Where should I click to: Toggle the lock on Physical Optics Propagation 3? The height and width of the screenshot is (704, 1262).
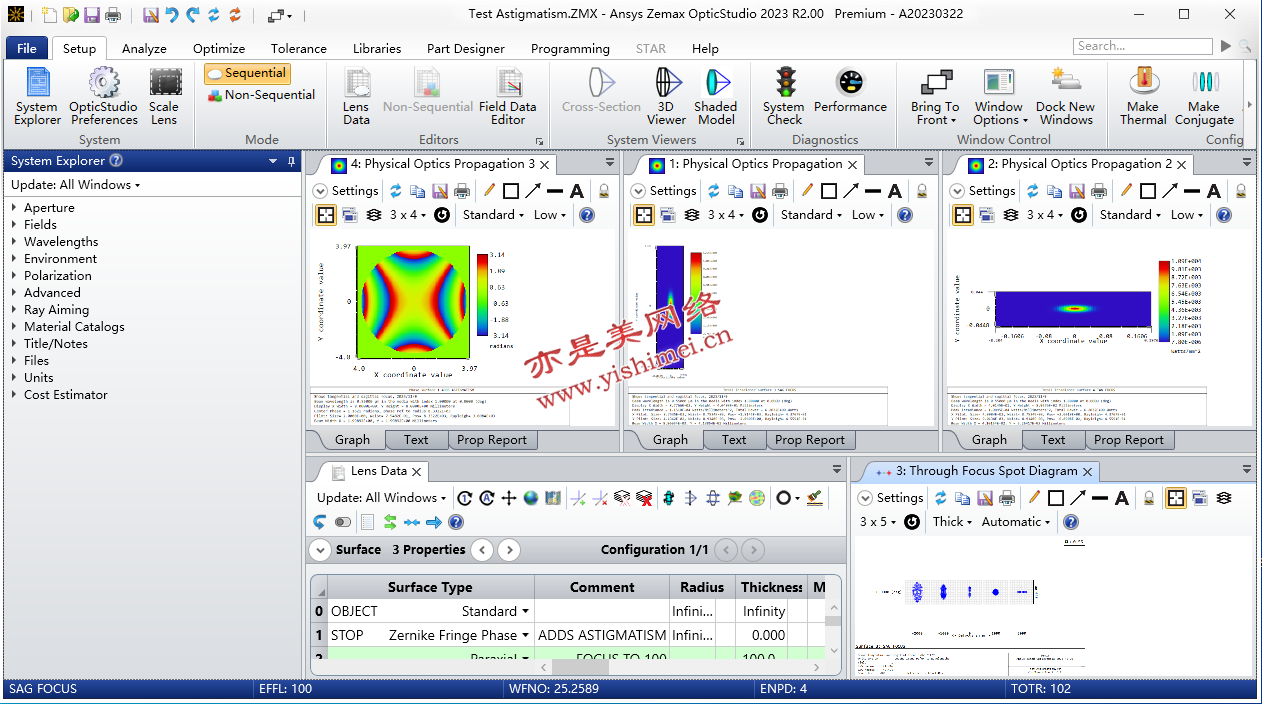[604, 191]
